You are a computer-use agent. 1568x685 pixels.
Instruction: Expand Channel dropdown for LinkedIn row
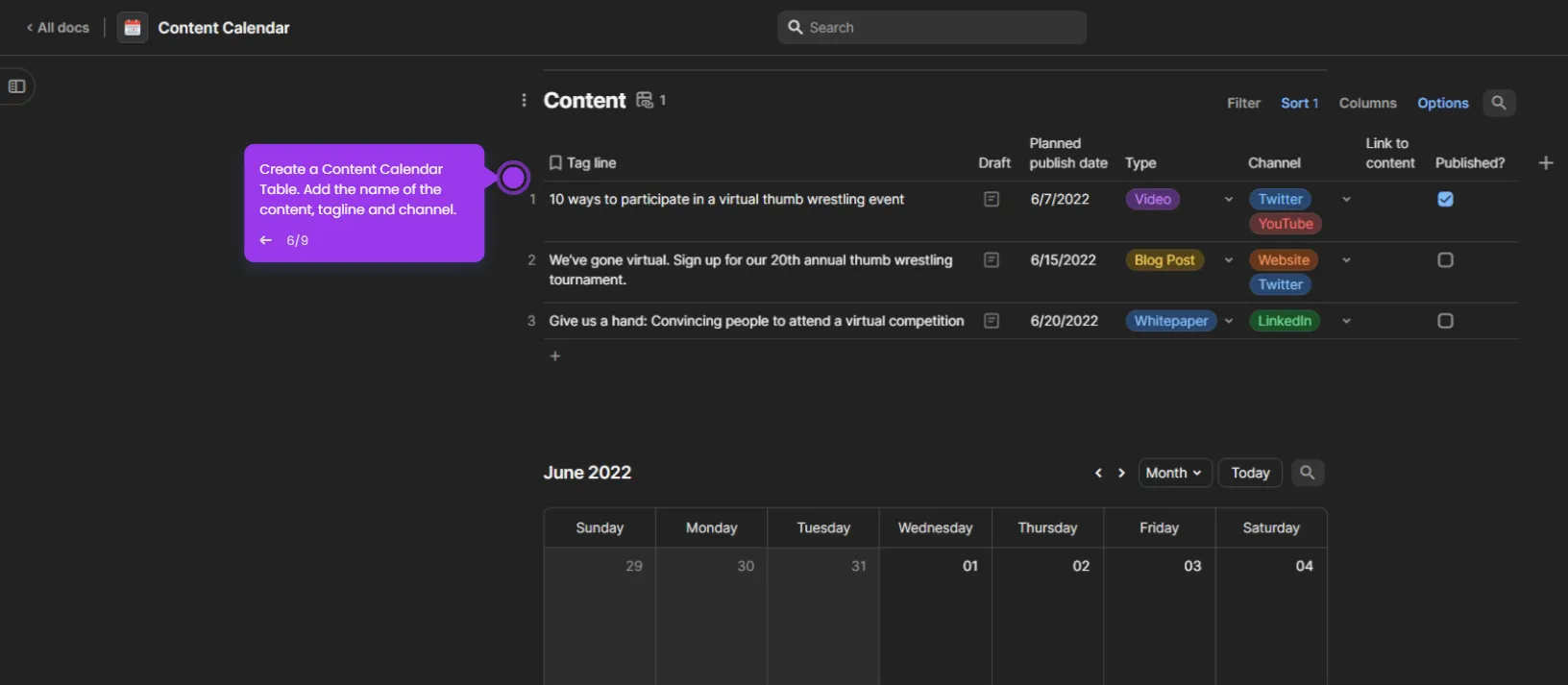(1346, 321)
